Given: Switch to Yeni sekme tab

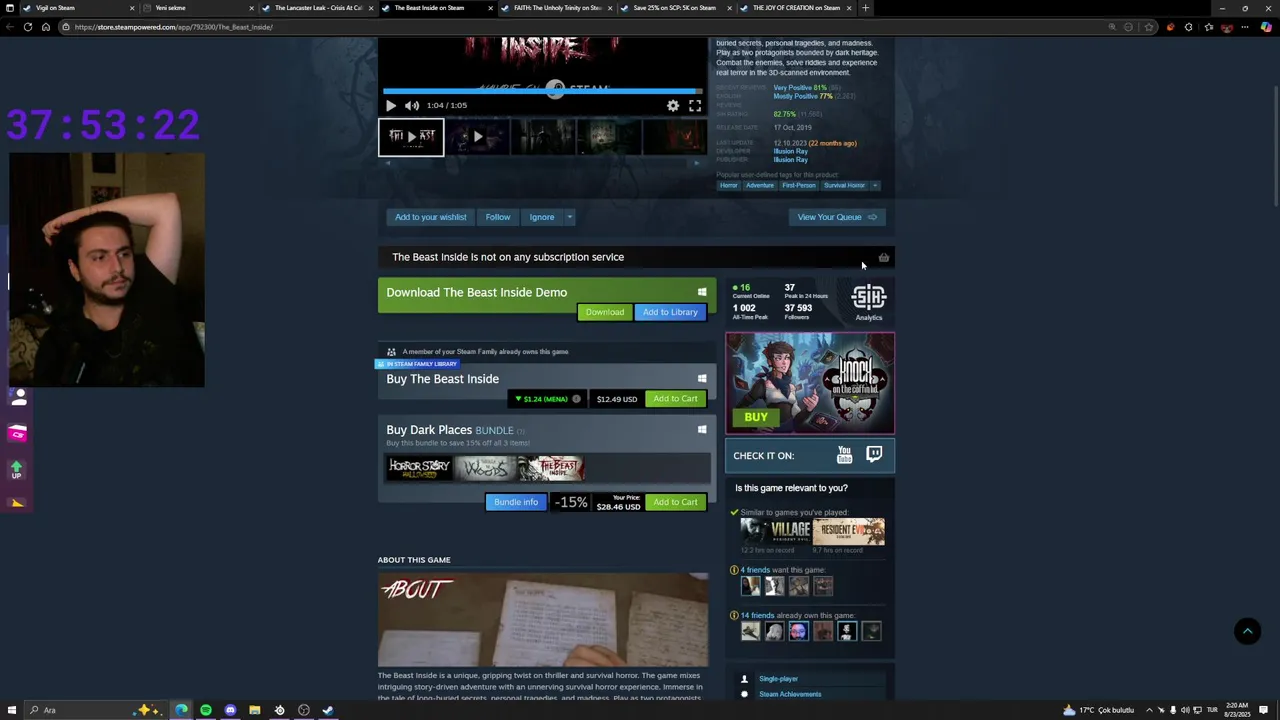Looking at the screenshot, I should [x=196, y=8].
